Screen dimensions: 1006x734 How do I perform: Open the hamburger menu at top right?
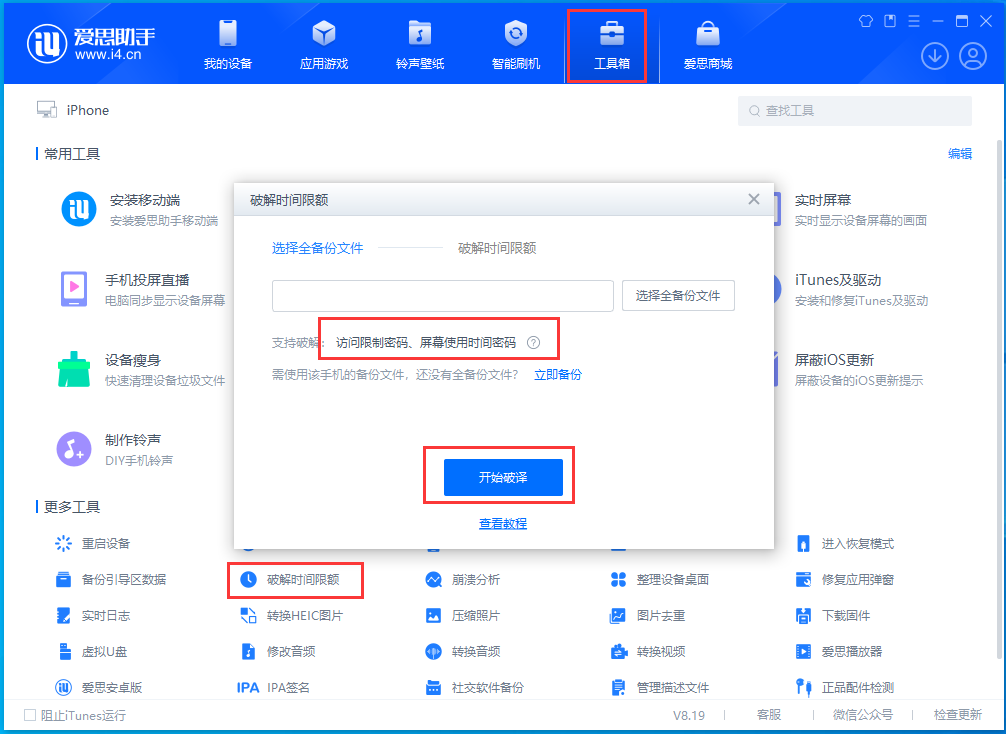[x=913, y=20]
